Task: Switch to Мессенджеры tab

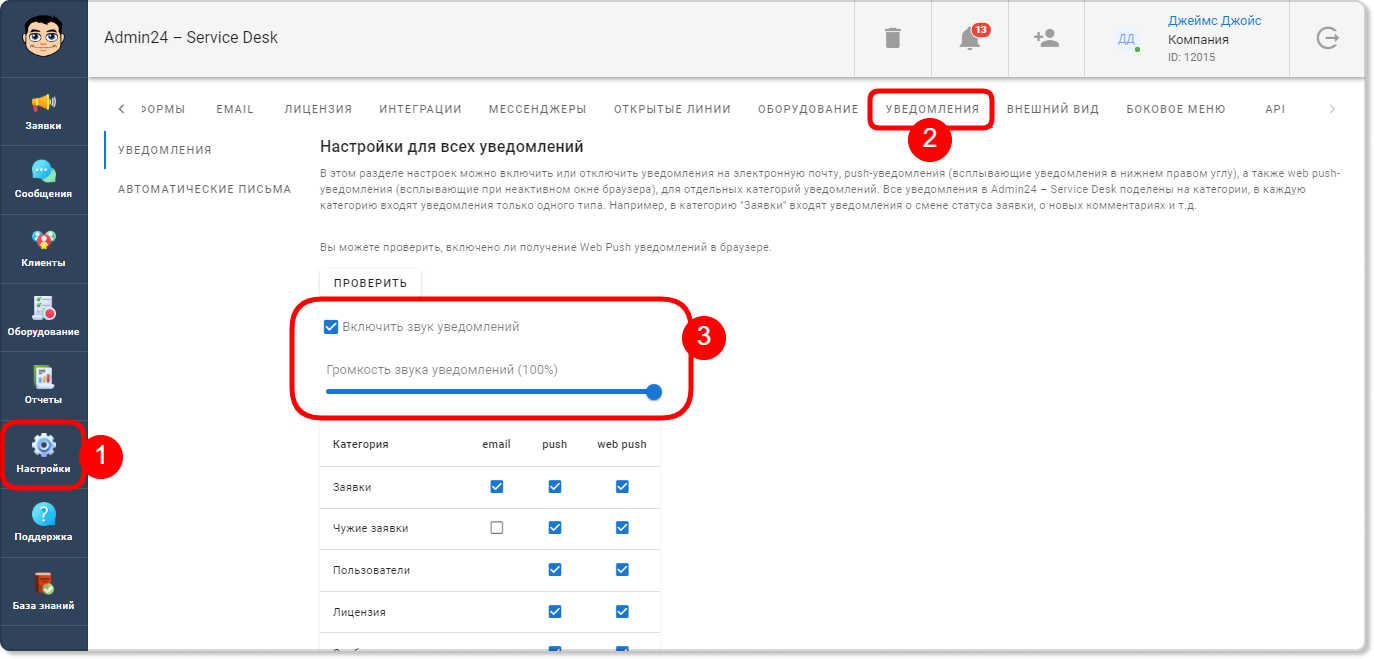Action: tap(537, 109)
